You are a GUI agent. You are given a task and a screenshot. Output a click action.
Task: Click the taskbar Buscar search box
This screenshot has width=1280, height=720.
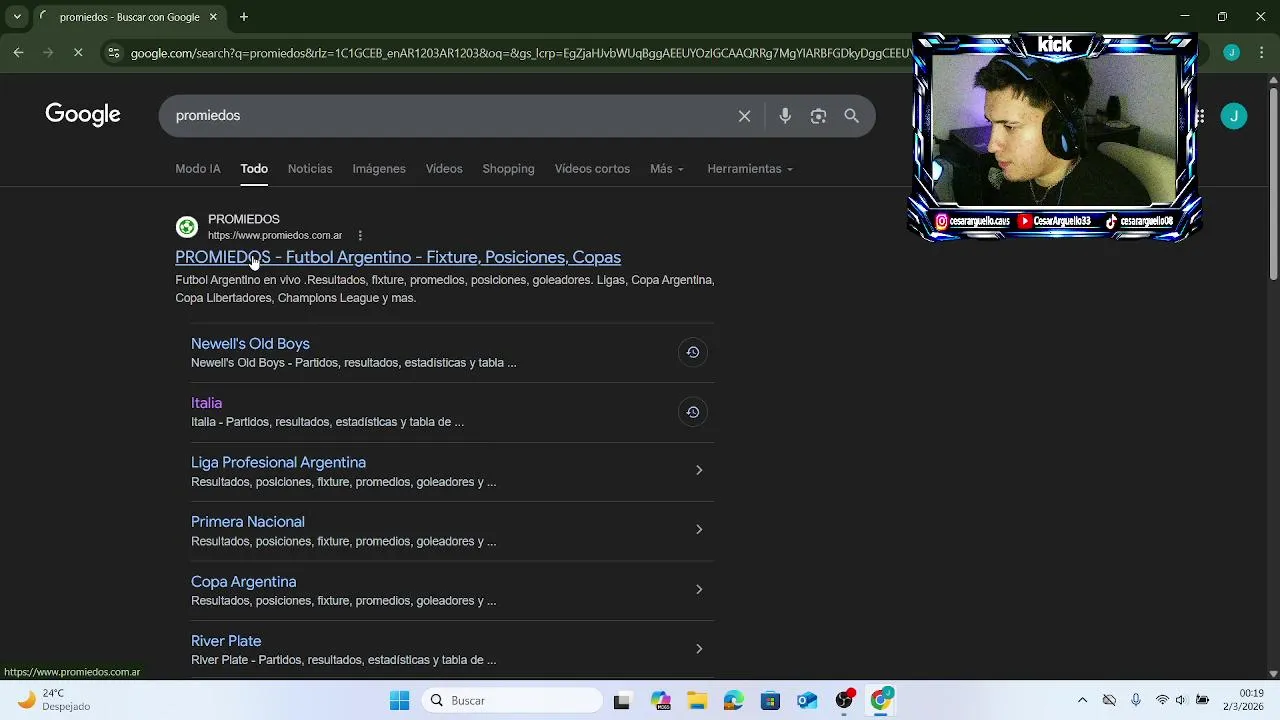[x=512, y=700]
